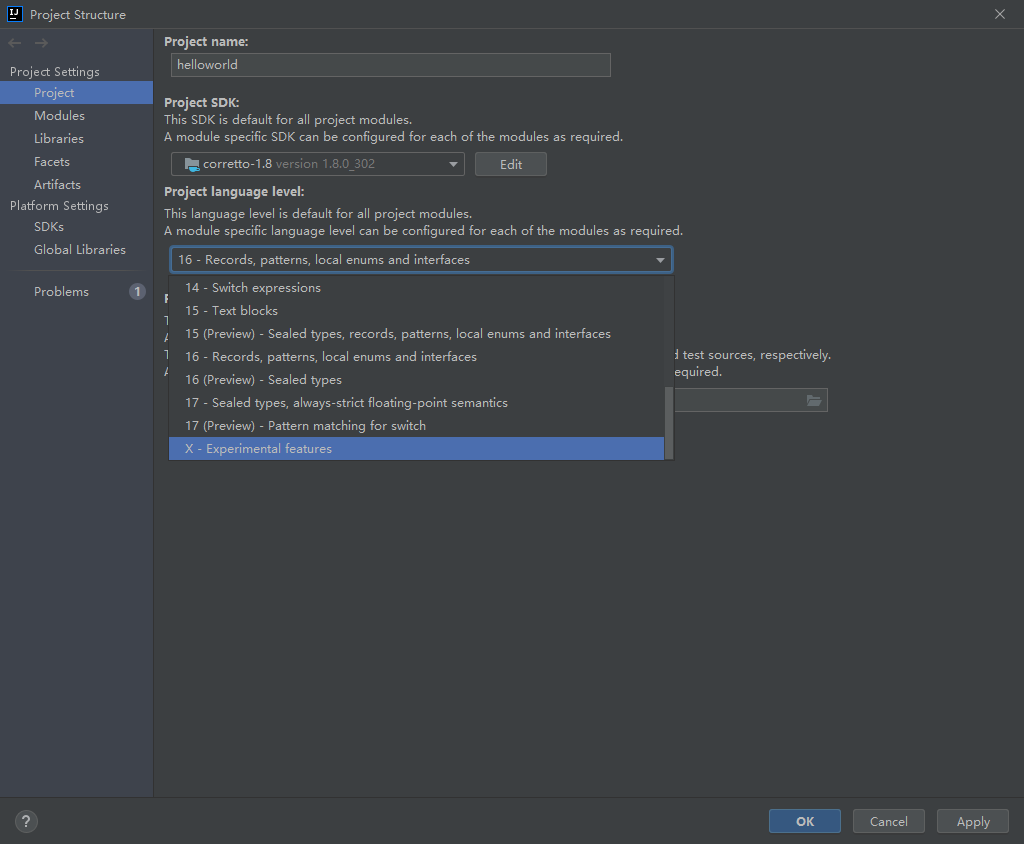The width and height of the screenshot is (1024, 844).
Task: Open help with question mark icon
Action: 27,822
